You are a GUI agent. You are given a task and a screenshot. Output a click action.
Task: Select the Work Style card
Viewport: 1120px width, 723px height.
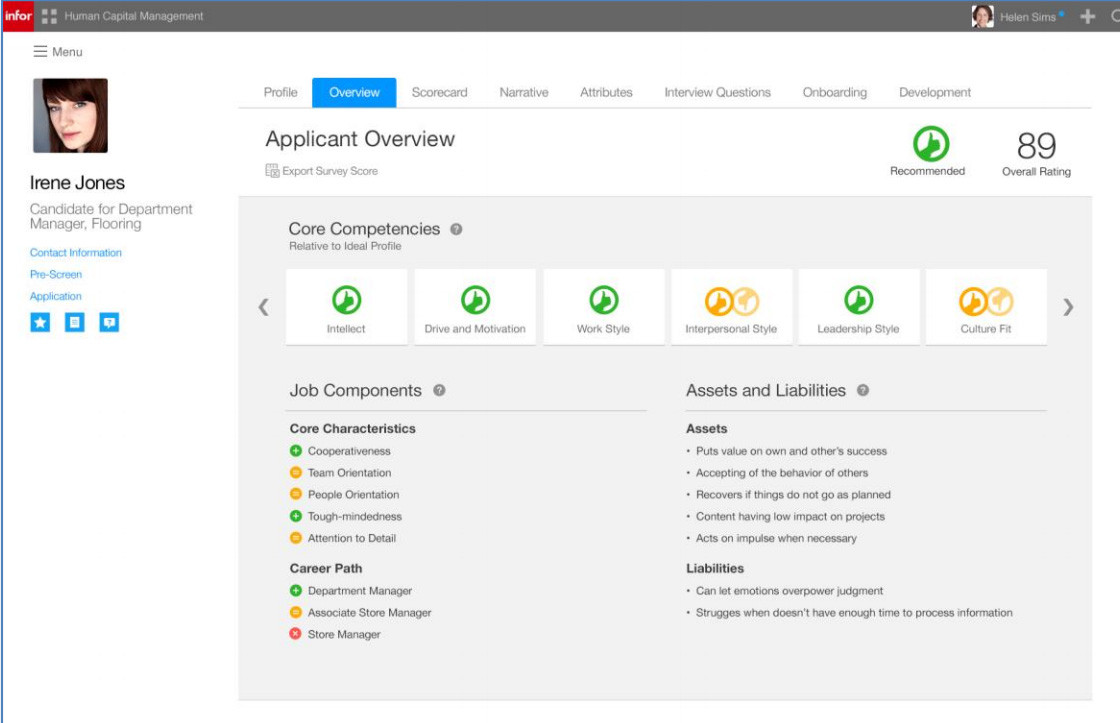point(604,307)
